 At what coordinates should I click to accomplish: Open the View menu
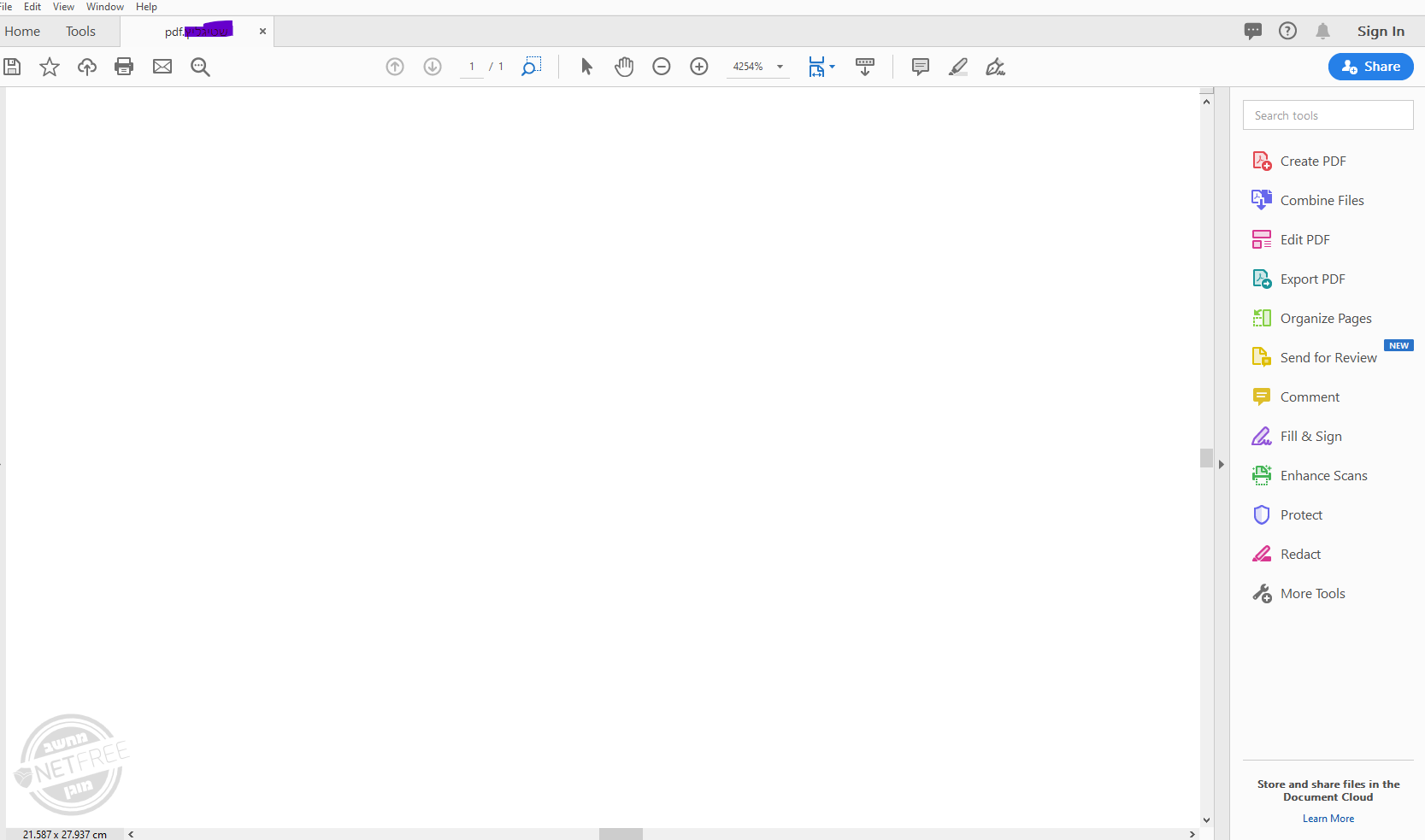tap(63, 7)
